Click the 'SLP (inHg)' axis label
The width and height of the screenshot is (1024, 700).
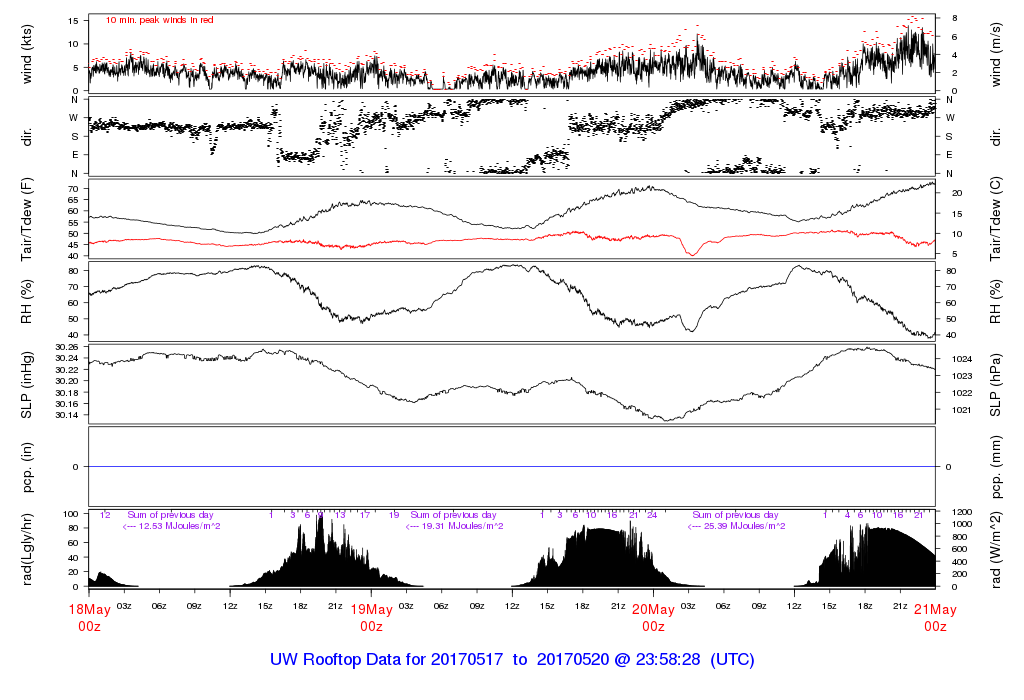27,382
